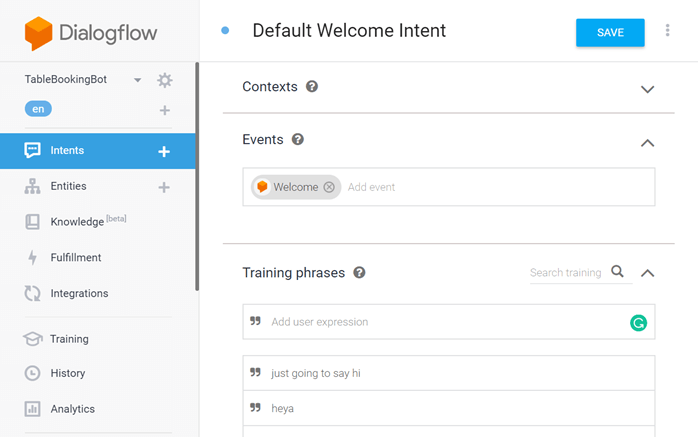Click quote icon beside just going to say hi
698x437 pixels.
pos(255,372)
